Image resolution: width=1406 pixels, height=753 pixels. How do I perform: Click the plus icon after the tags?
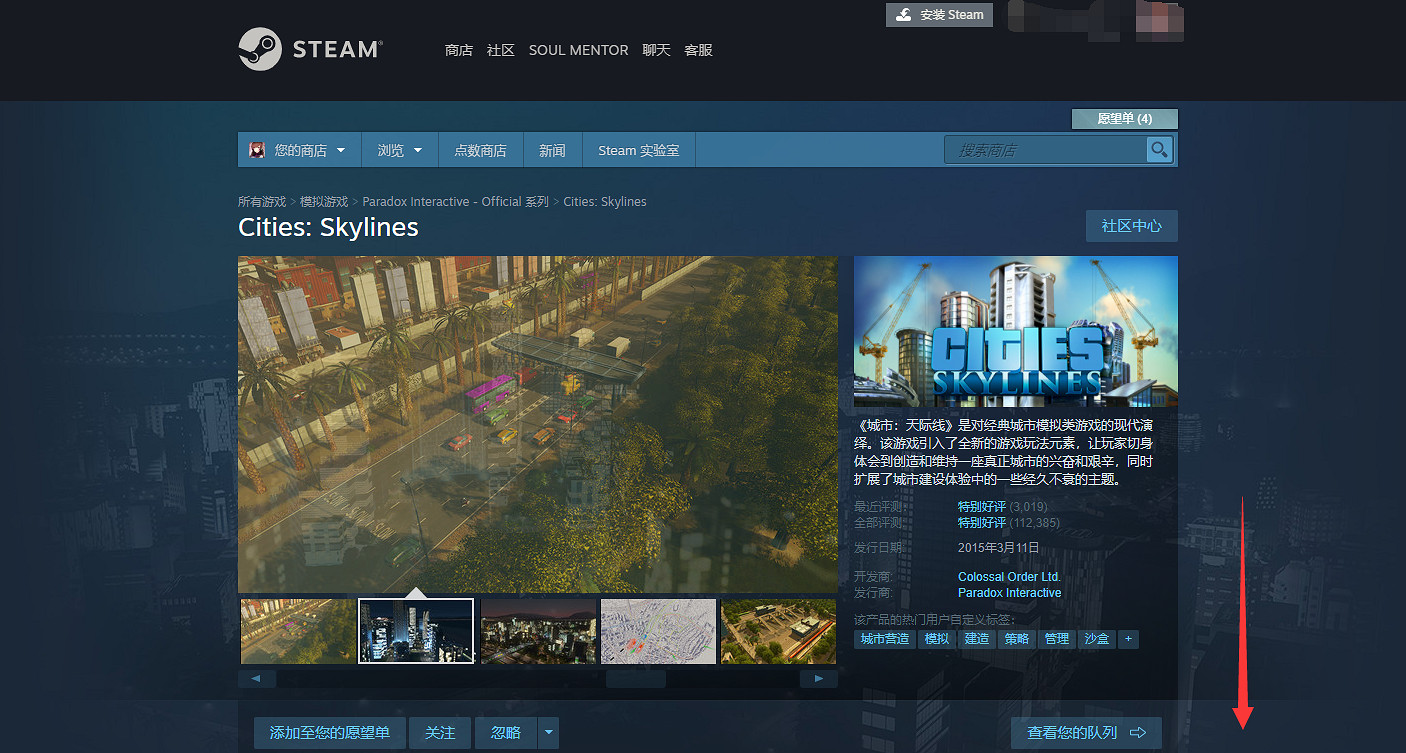tap(1128, 639)
